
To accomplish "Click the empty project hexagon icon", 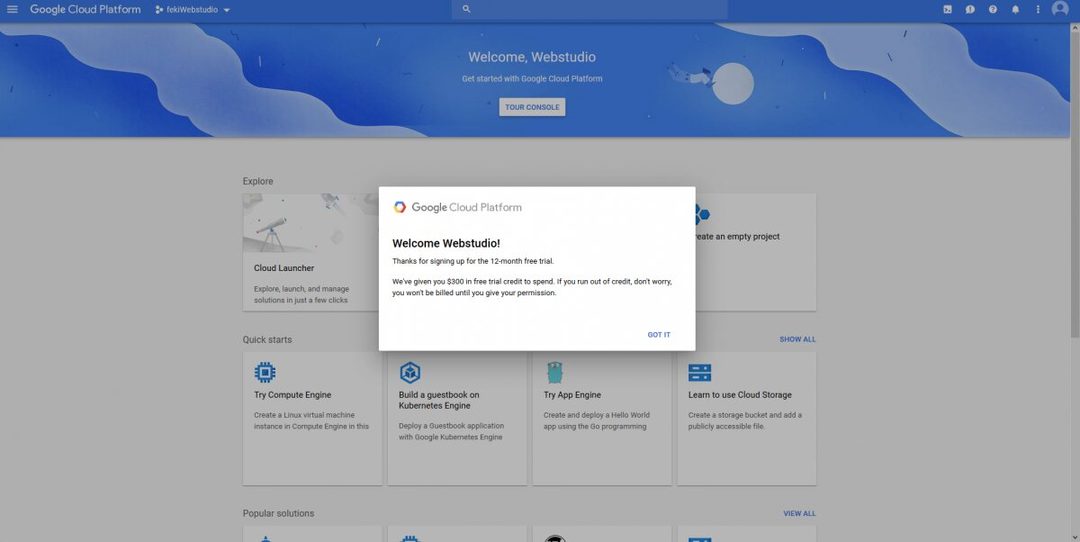I will [701, 214].
